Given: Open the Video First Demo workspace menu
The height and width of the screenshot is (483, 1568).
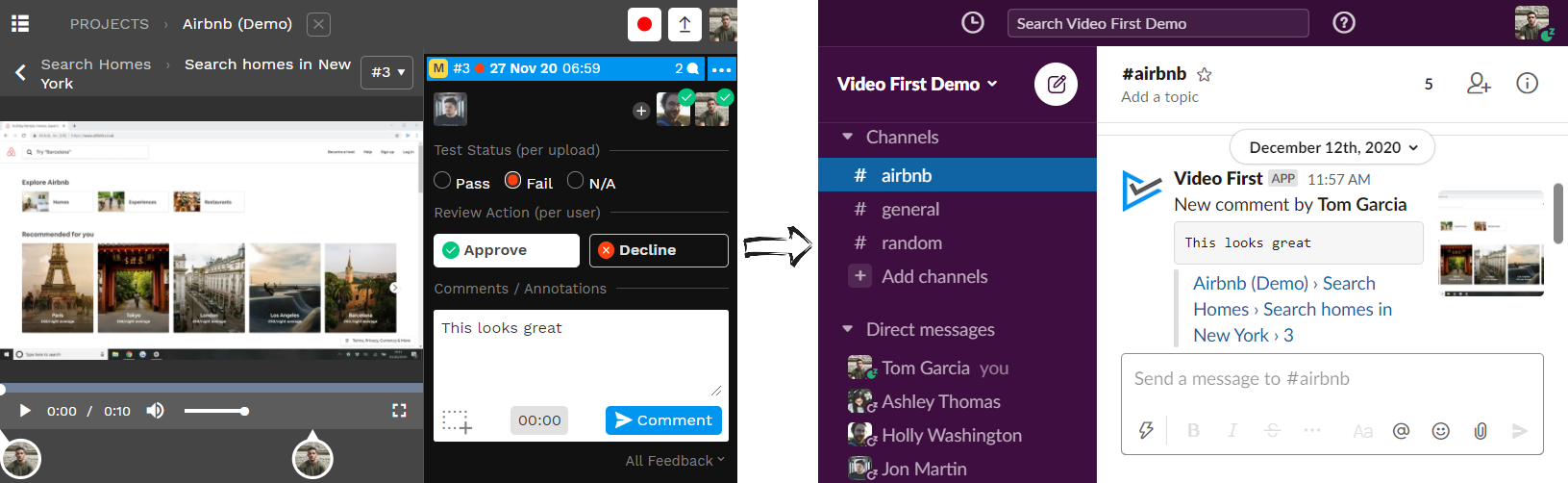Looking at the screenshot, I should [917, 85].
